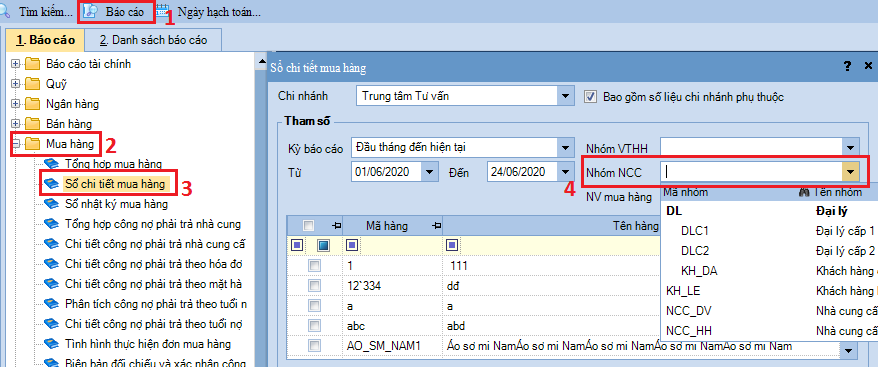
Task: Collapse the Mua hàng tree node
Action: (16, 144)
